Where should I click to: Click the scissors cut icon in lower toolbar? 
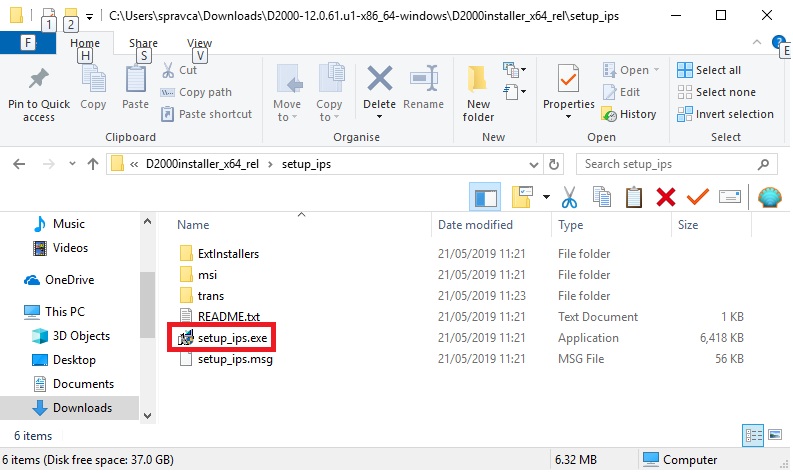(x=569, y=197)
